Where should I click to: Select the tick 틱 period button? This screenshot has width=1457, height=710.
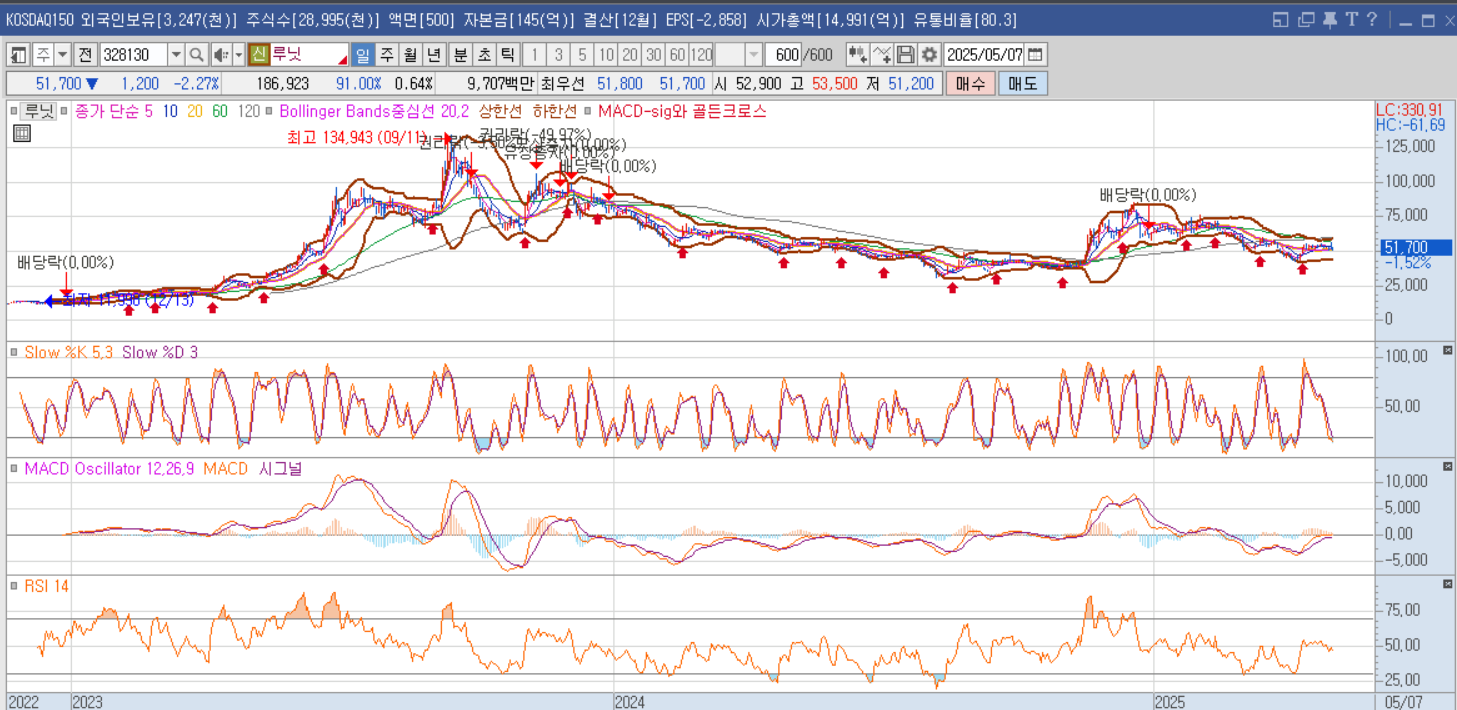508,55
